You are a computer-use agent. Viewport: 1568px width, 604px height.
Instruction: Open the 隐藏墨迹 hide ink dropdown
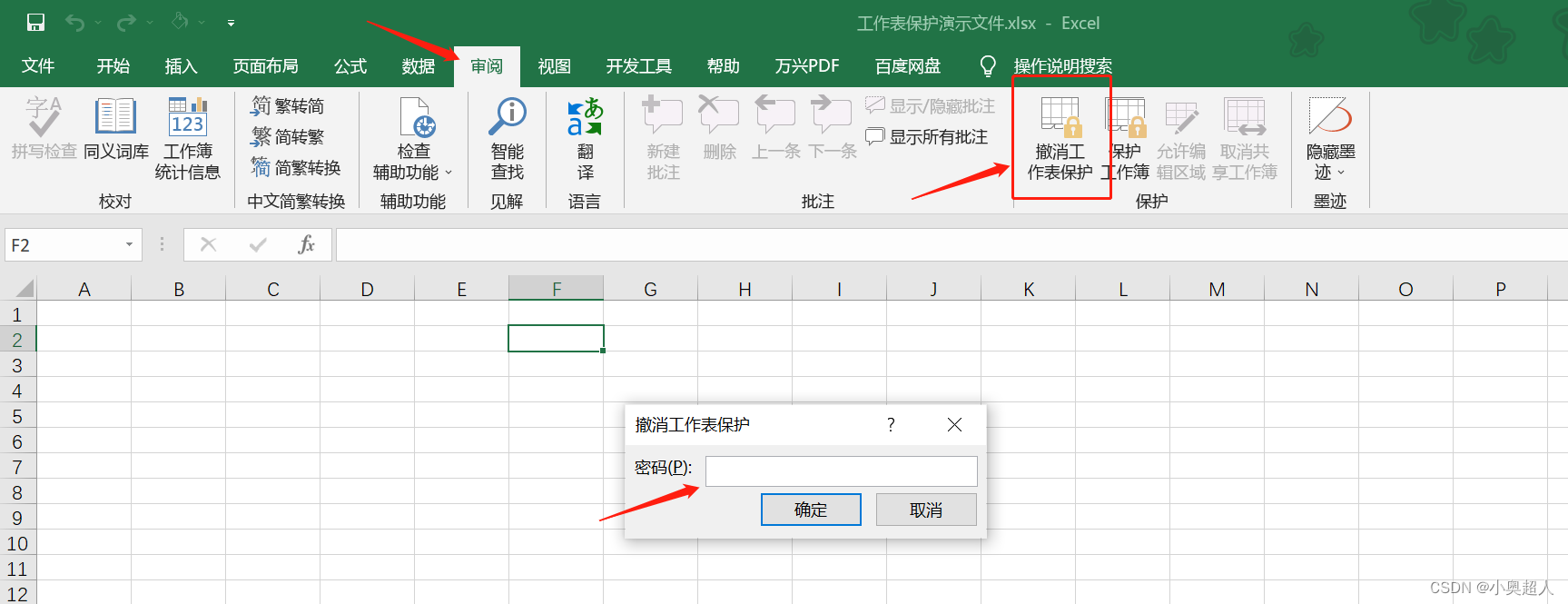(x=1330, y=138)
